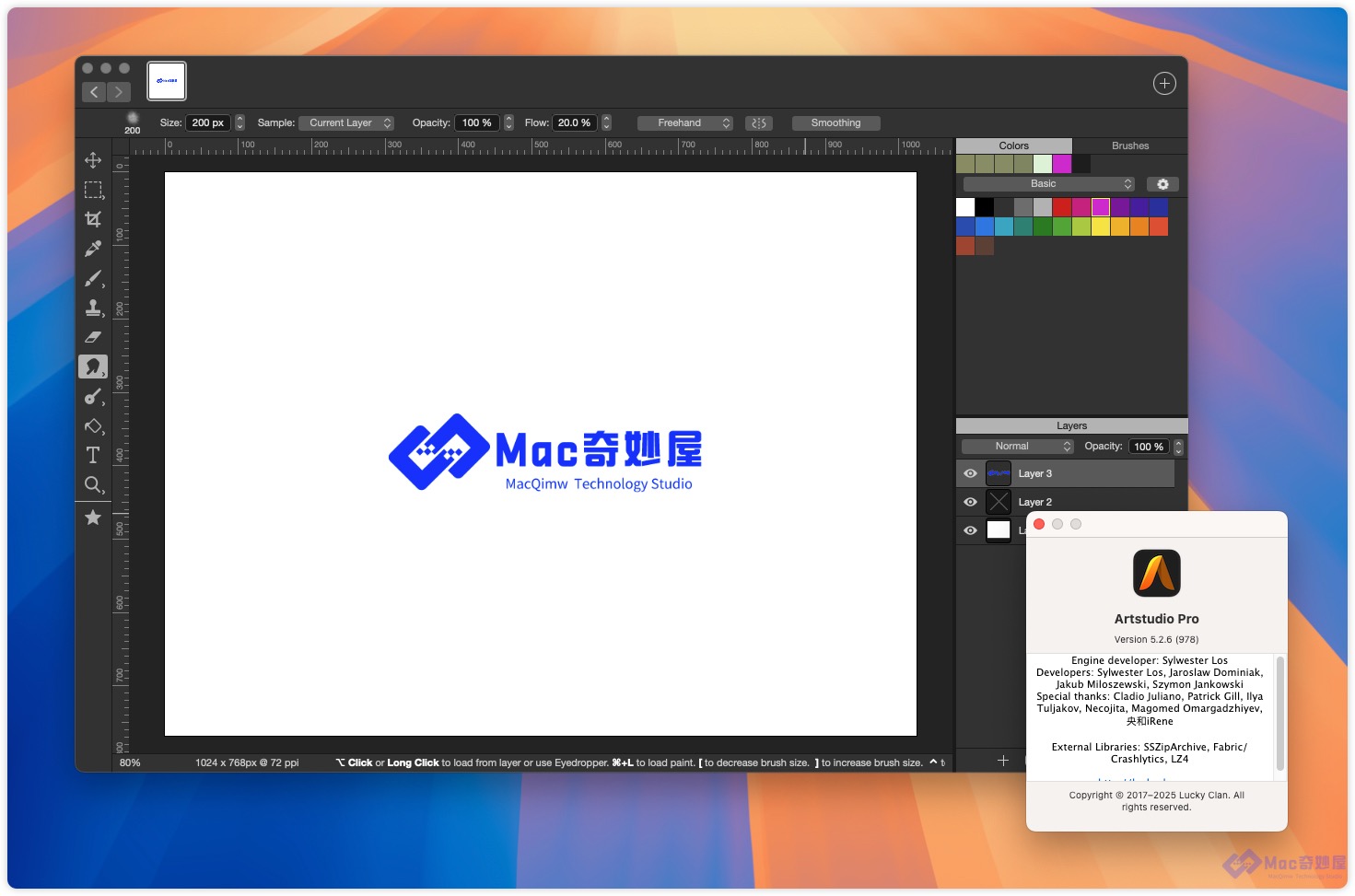
Task: Click the toolbar Opacity field showing 100 %
Action: coord(477,122)
